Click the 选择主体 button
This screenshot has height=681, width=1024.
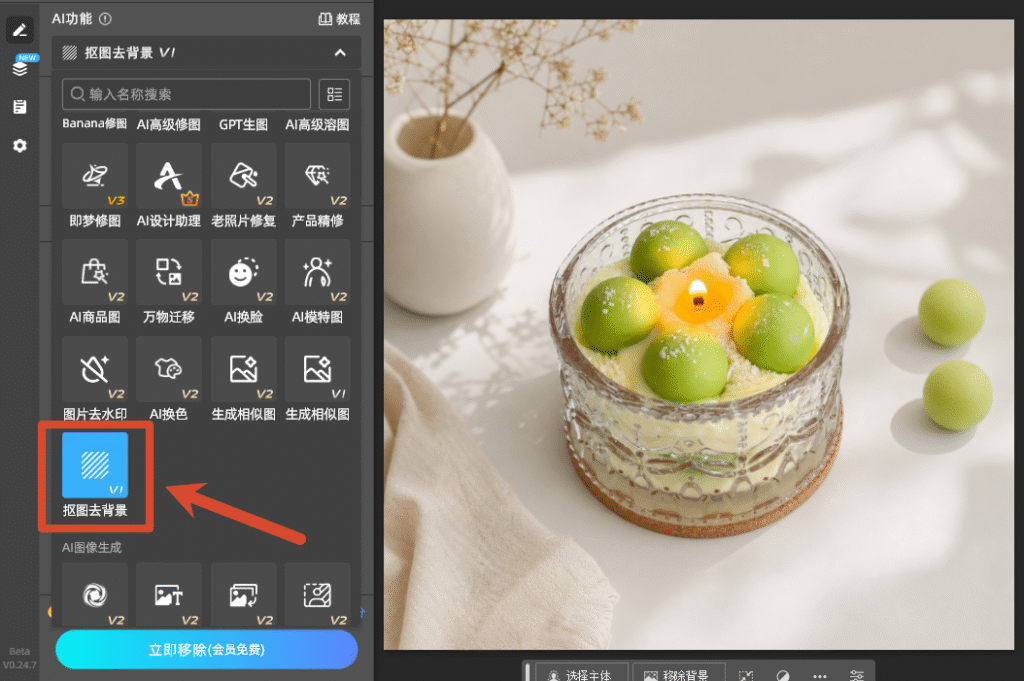pyautogui.click(x=581, y=673)
